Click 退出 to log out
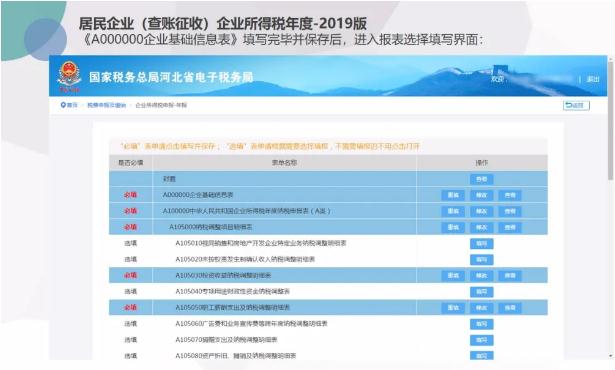Image resolution: width=615 pixels, height=370 pixels. [593, 79]
